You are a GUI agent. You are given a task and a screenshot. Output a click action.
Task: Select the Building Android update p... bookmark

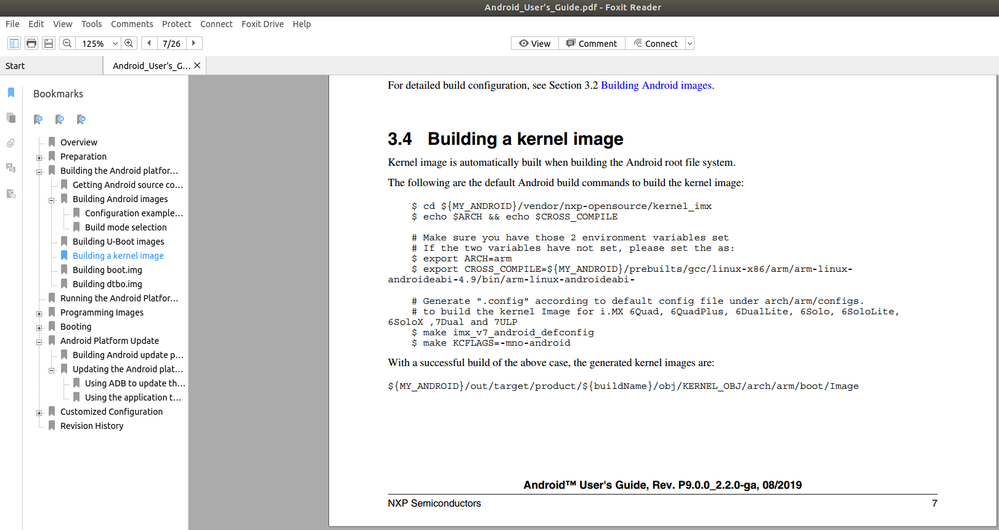coord(127,355)
